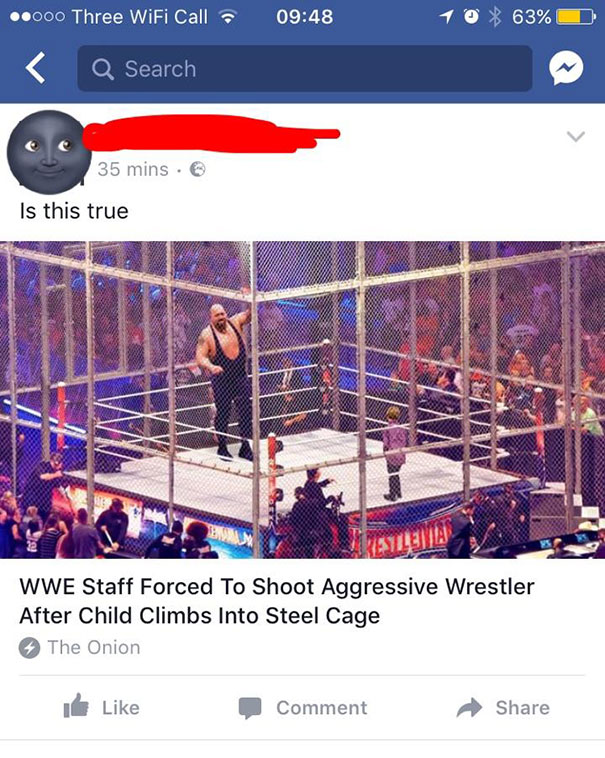
Task: Tap the comment speech bubble icon
Action: tap(250, 708)
